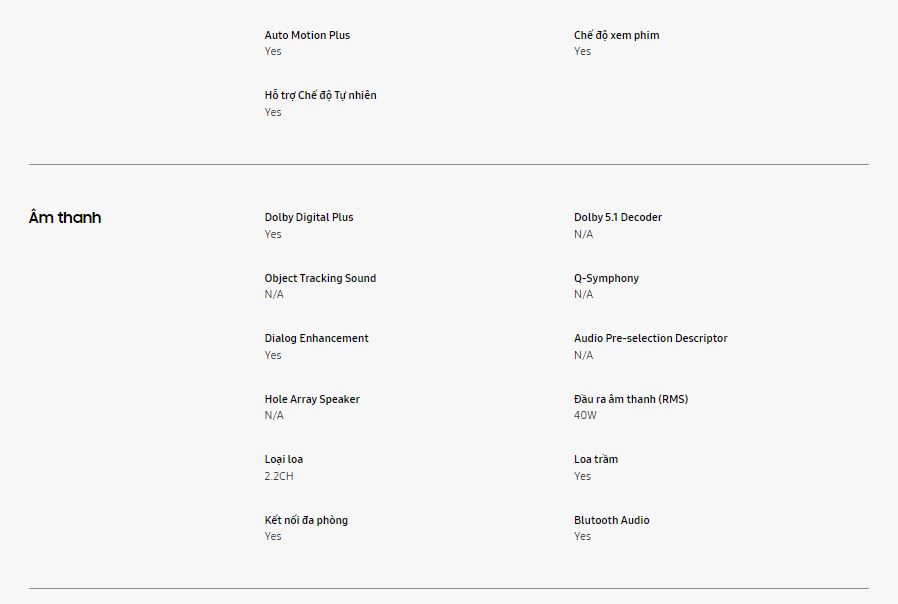898x604 pixels.
Task: Click the Kết nối đa phòng label
Action: pos(306,520)
